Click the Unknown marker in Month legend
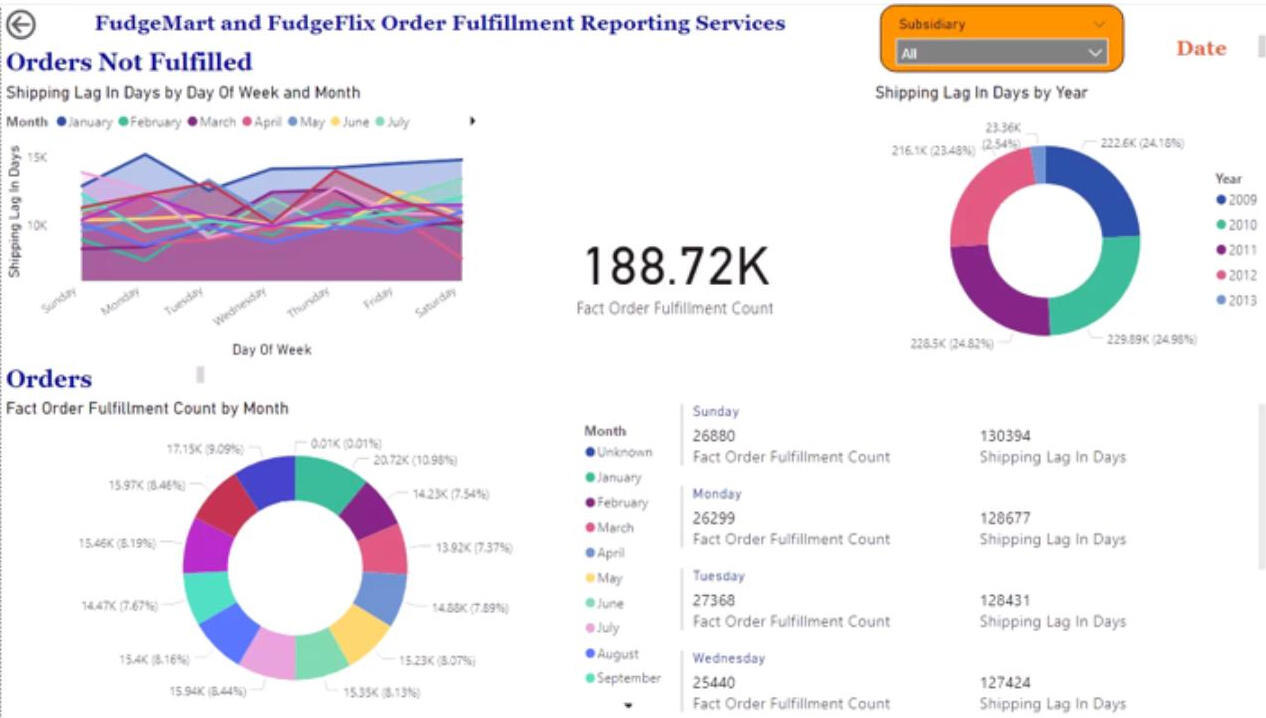Image resolution: width=1266 pixels, height=718 pixels. coord(591,453)
